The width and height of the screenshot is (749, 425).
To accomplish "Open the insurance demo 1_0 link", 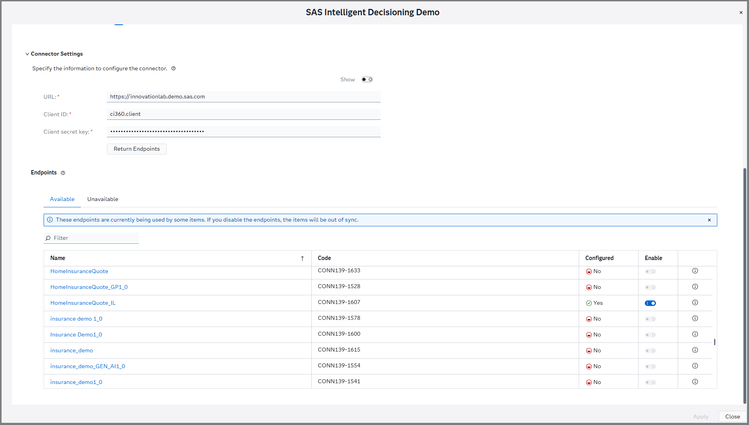I will [x=76, y=319].
